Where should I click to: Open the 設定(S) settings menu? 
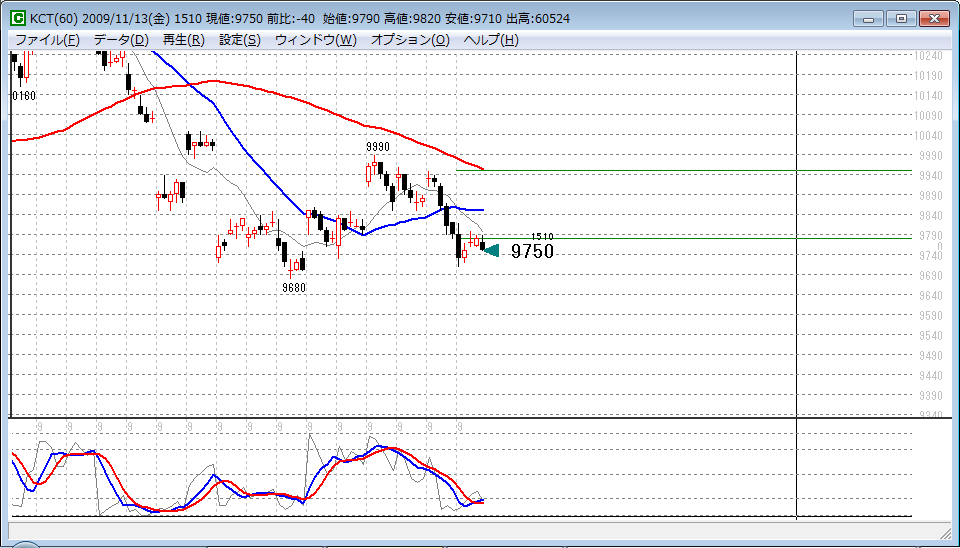pos(239,40)
